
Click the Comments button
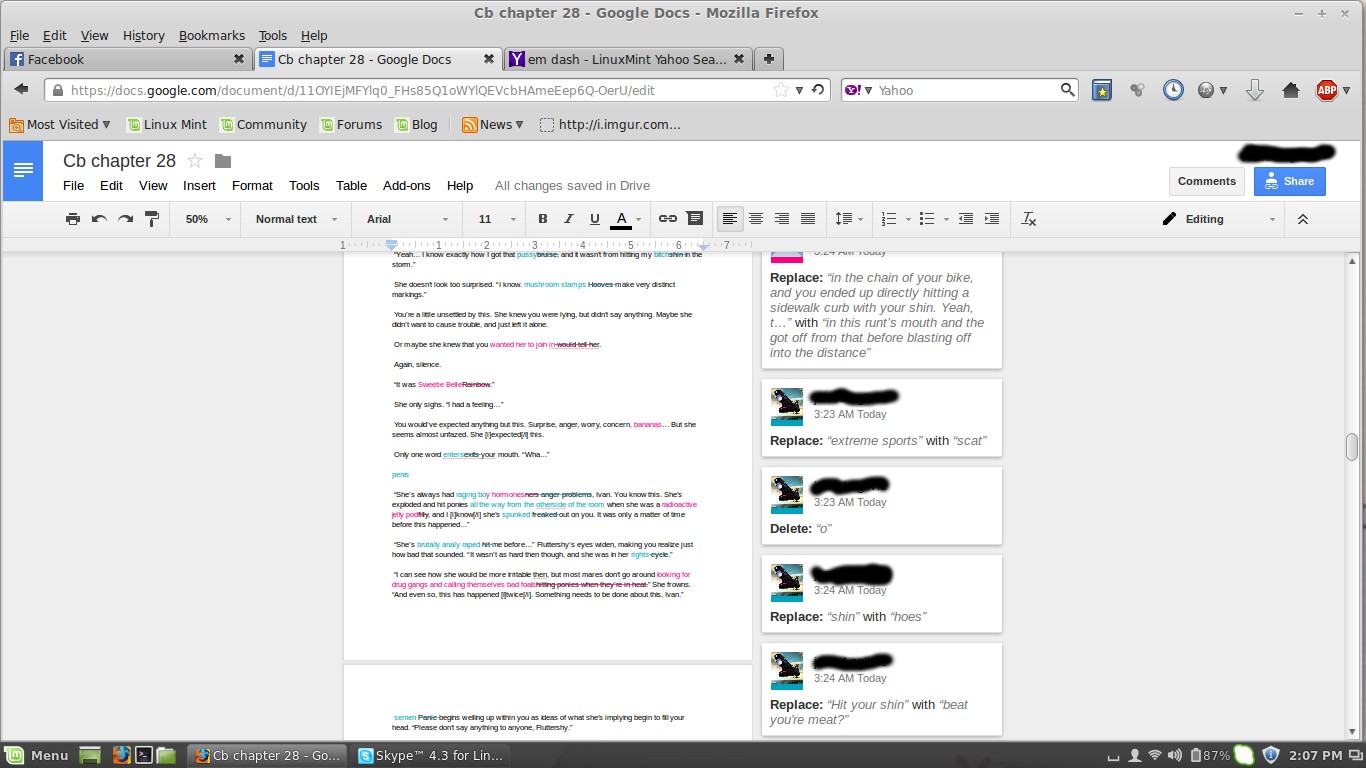1206,181
